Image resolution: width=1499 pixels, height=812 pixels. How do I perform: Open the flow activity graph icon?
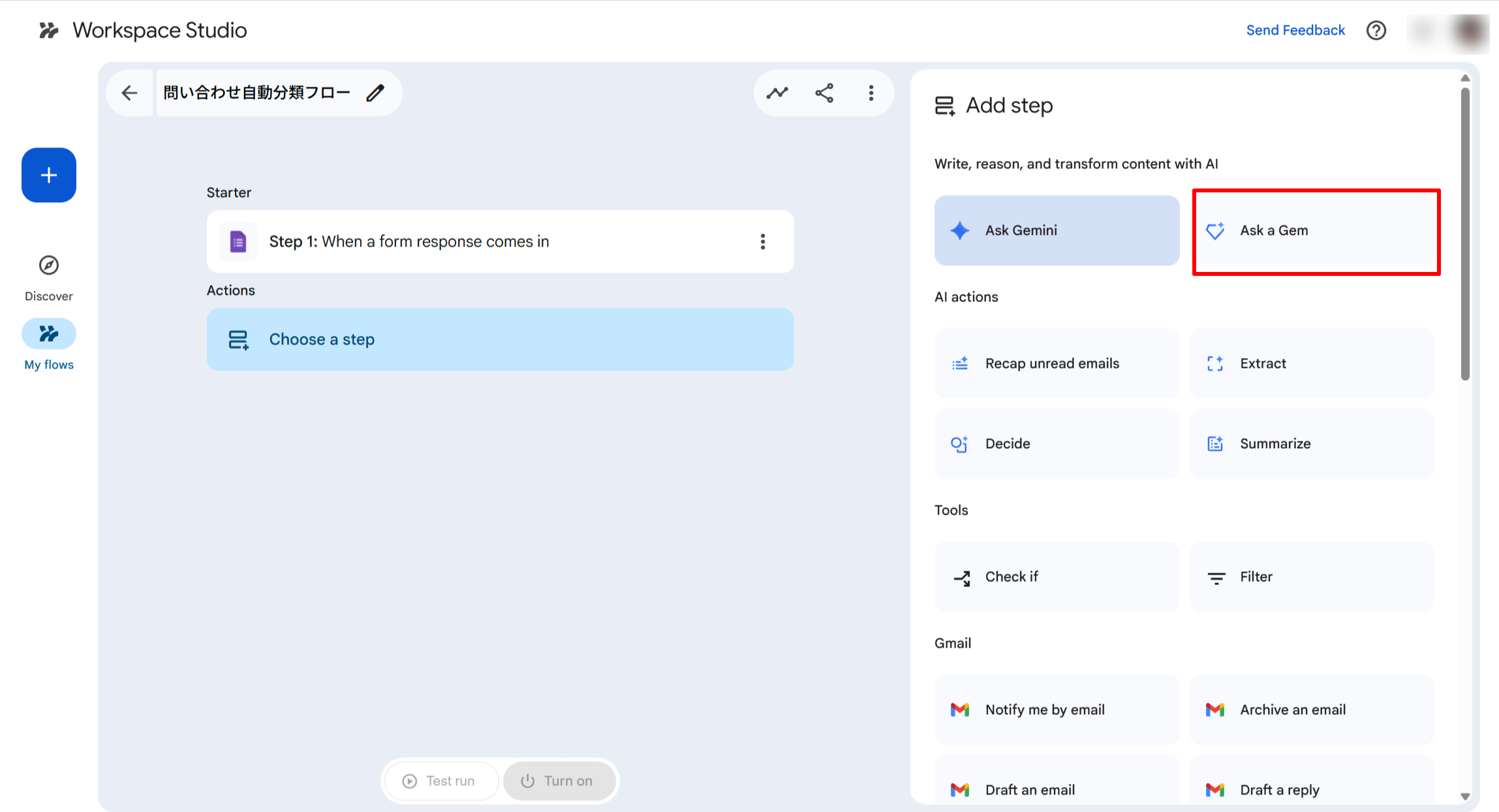click(777, 93)
